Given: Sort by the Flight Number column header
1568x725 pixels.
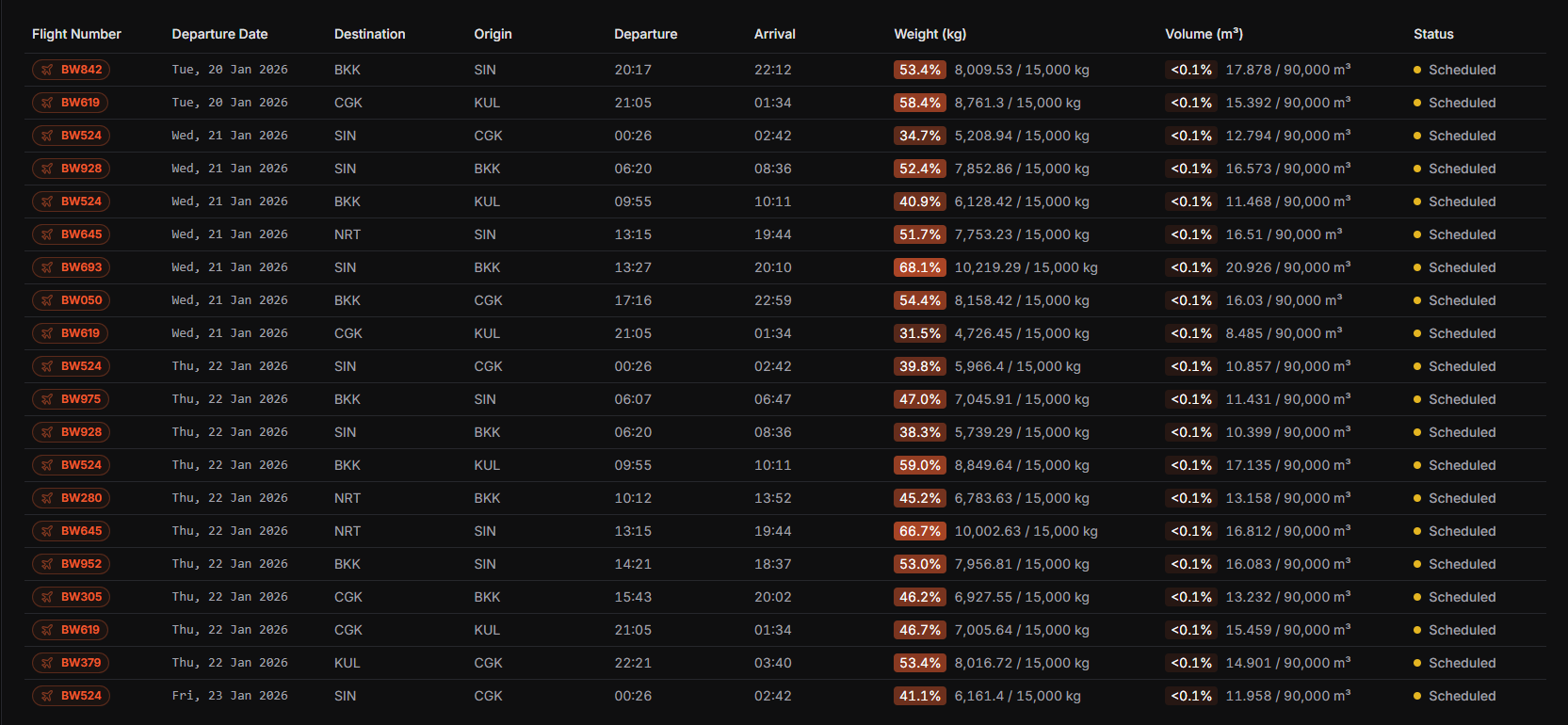Looking at the screenshot, I should pos(76,34).
